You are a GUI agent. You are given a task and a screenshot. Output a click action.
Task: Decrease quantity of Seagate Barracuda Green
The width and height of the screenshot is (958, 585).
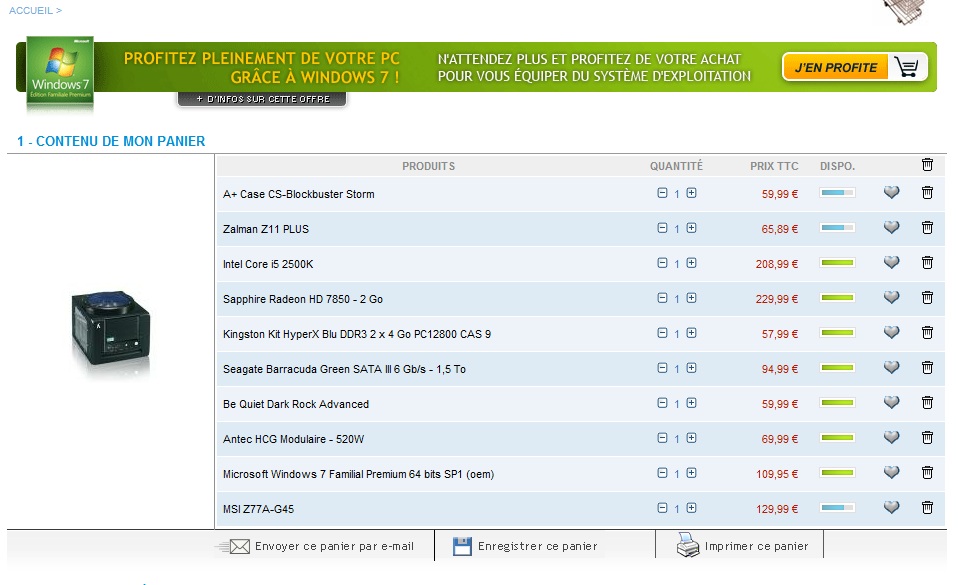662,368
